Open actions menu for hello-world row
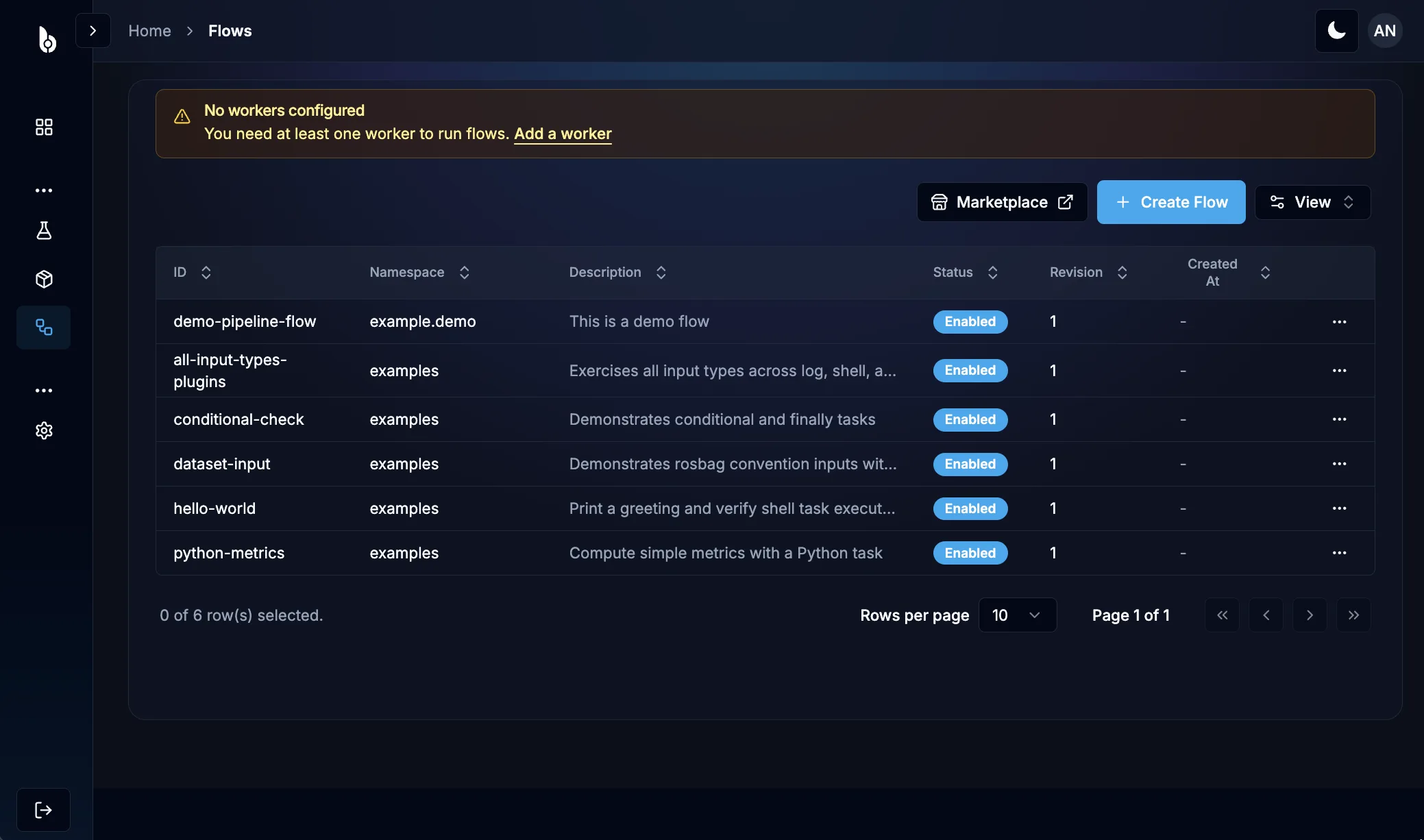This screenshot has width=1424, height=840. click(x=1340, y=508)
